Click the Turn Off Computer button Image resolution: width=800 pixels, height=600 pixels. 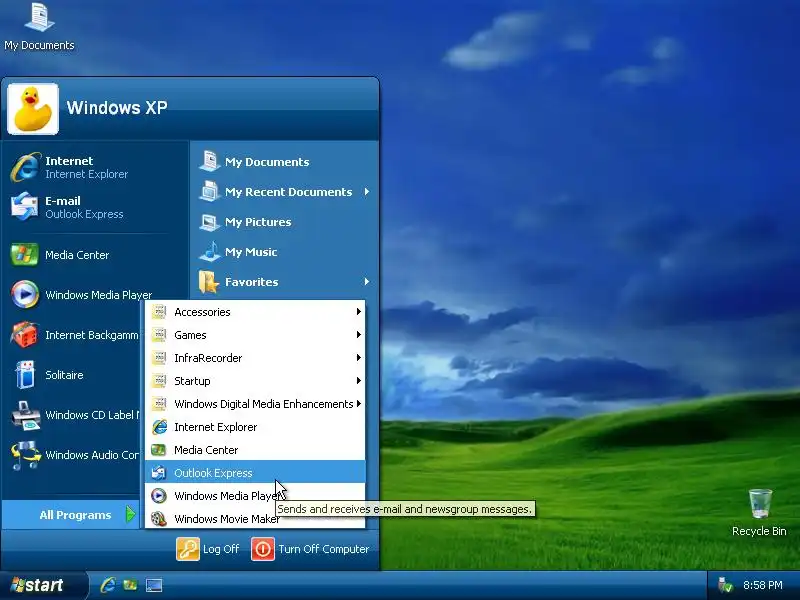pyautogui.click(x=310, y=549)
